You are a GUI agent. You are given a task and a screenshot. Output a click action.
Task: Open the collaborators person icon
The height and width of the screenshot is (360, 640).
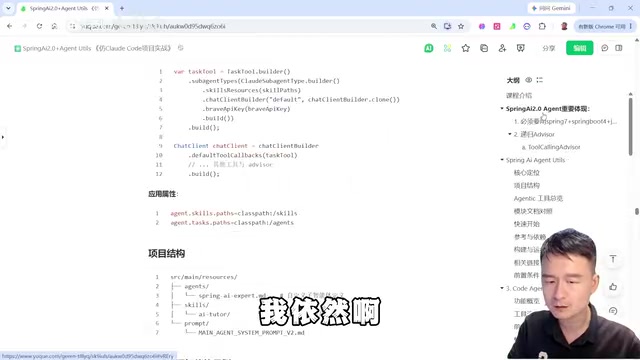point(502,48)
